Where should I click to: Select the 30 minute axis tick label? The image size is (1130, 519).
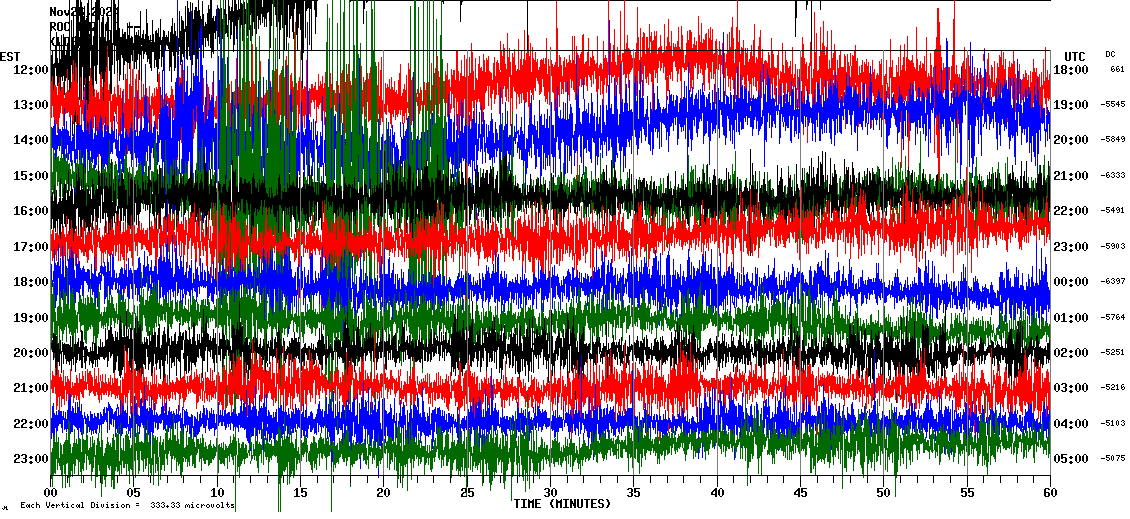tap(550, 493)
